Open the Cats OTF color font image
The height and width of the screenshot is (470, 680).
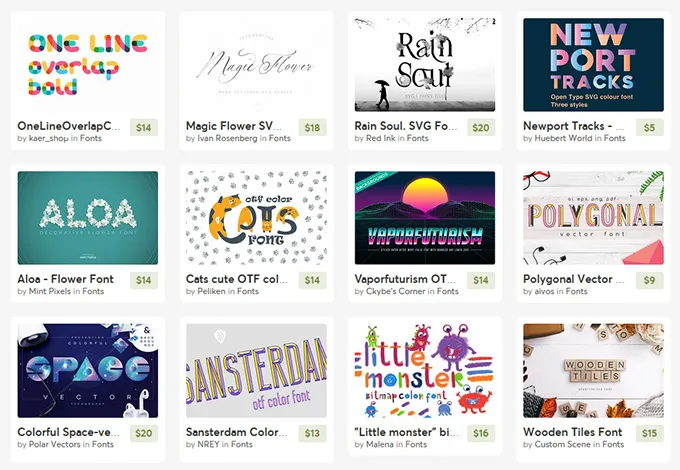pos(256,218)
